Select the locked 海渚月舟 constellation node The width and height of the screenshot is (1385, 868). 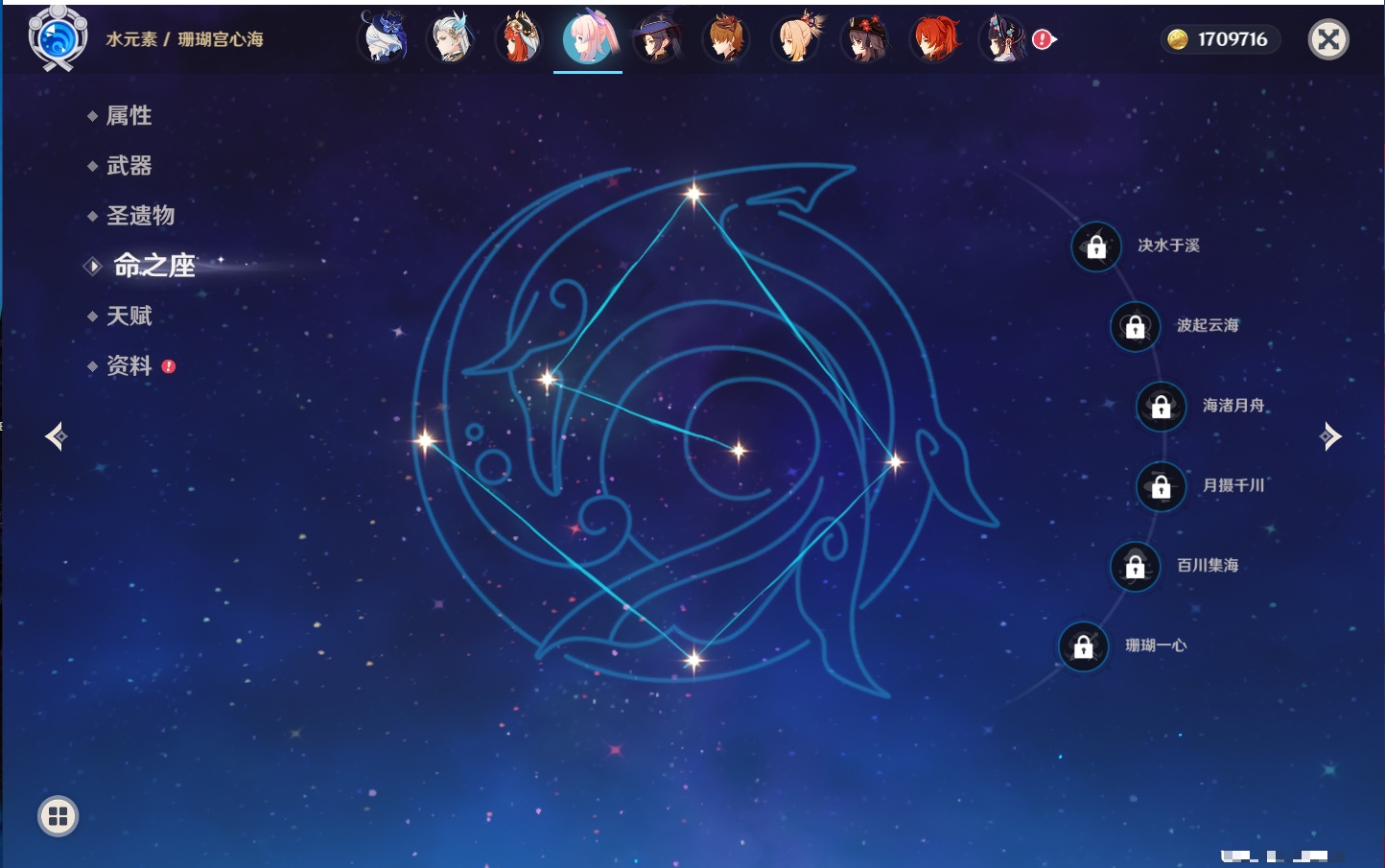tap(1161, 406)
